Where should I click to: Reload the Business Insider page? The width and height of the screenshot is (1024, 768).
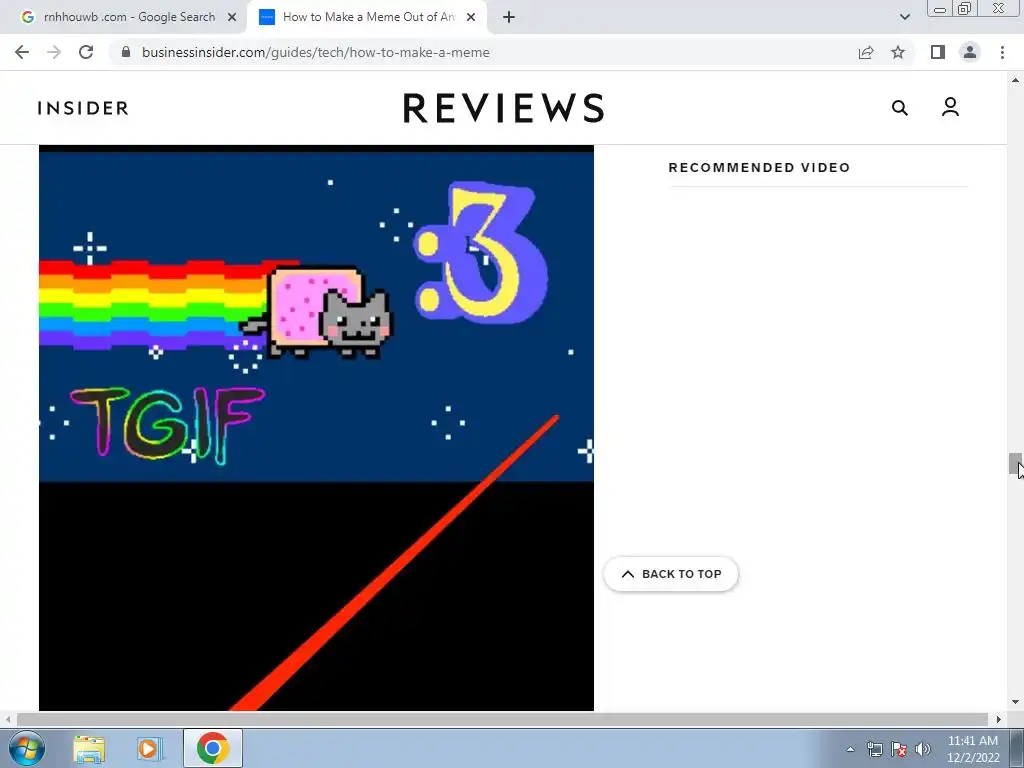(x=86, y=52)
